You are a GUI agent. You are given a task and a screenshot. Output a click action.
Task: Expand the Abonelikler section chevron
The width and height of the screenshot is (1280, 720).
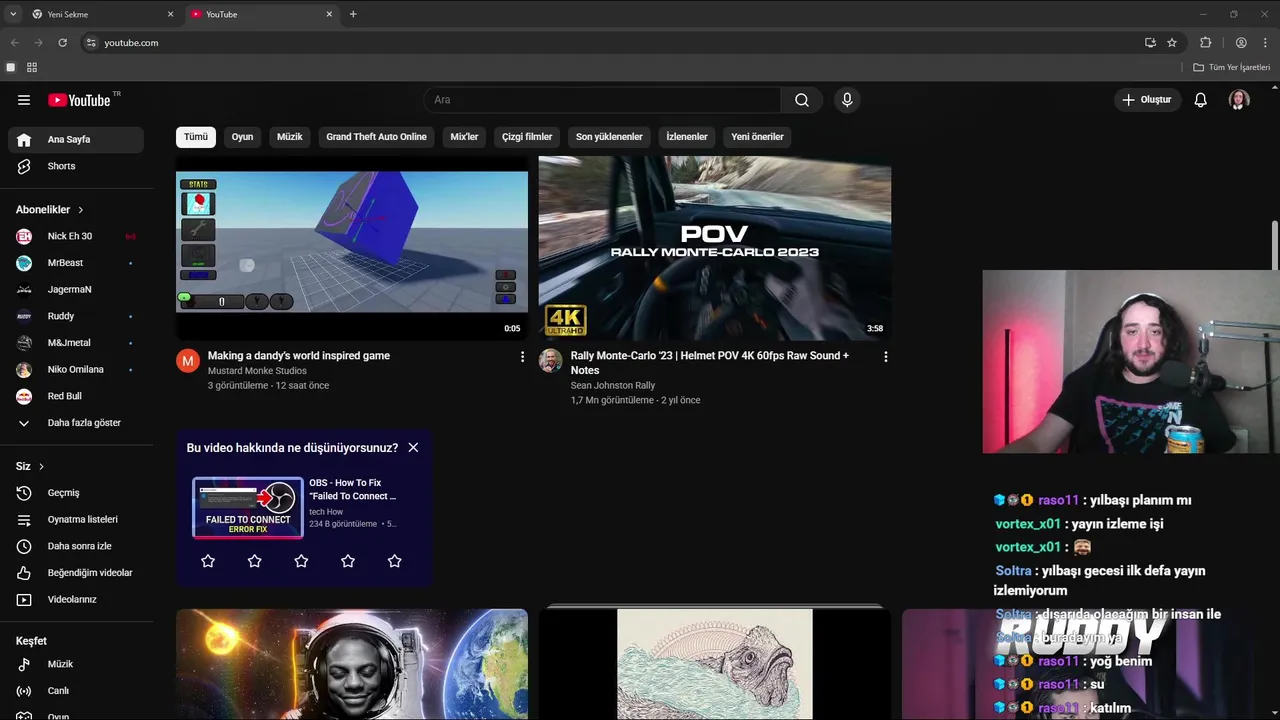(81, 210)
